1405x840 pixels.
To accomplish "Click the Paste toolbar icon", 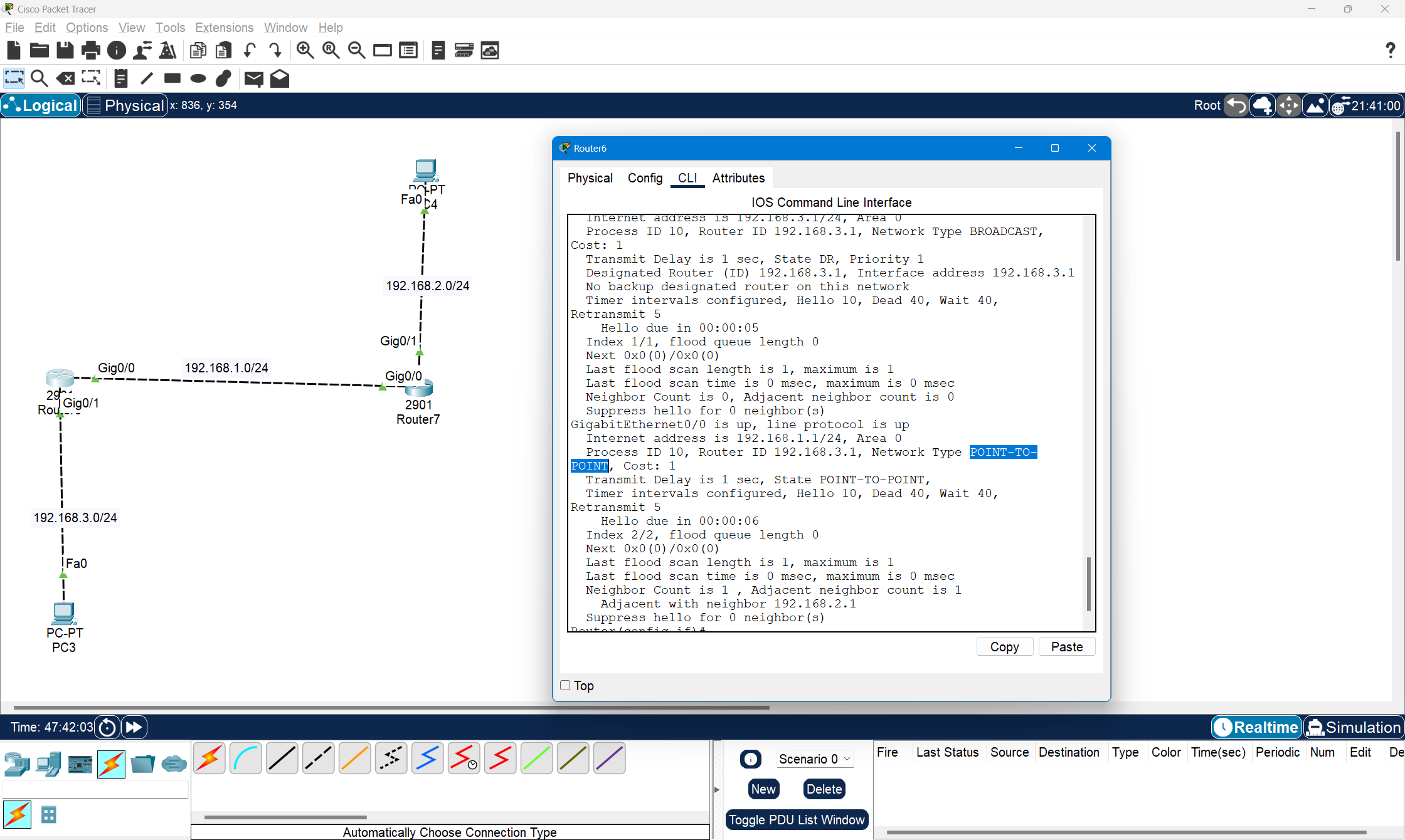I will point(223,50).
